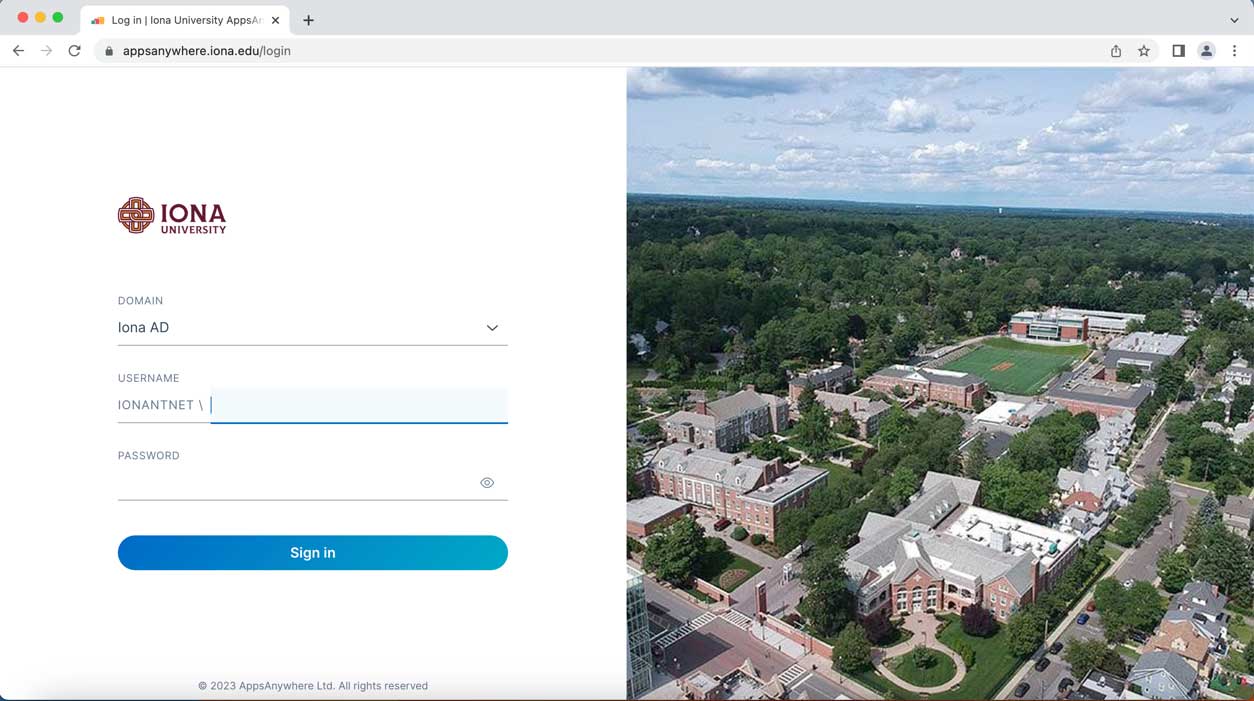The image size is (1254, 701).
Task: Expand the Domain dropdown chevron
Action: tap(492, 328)
